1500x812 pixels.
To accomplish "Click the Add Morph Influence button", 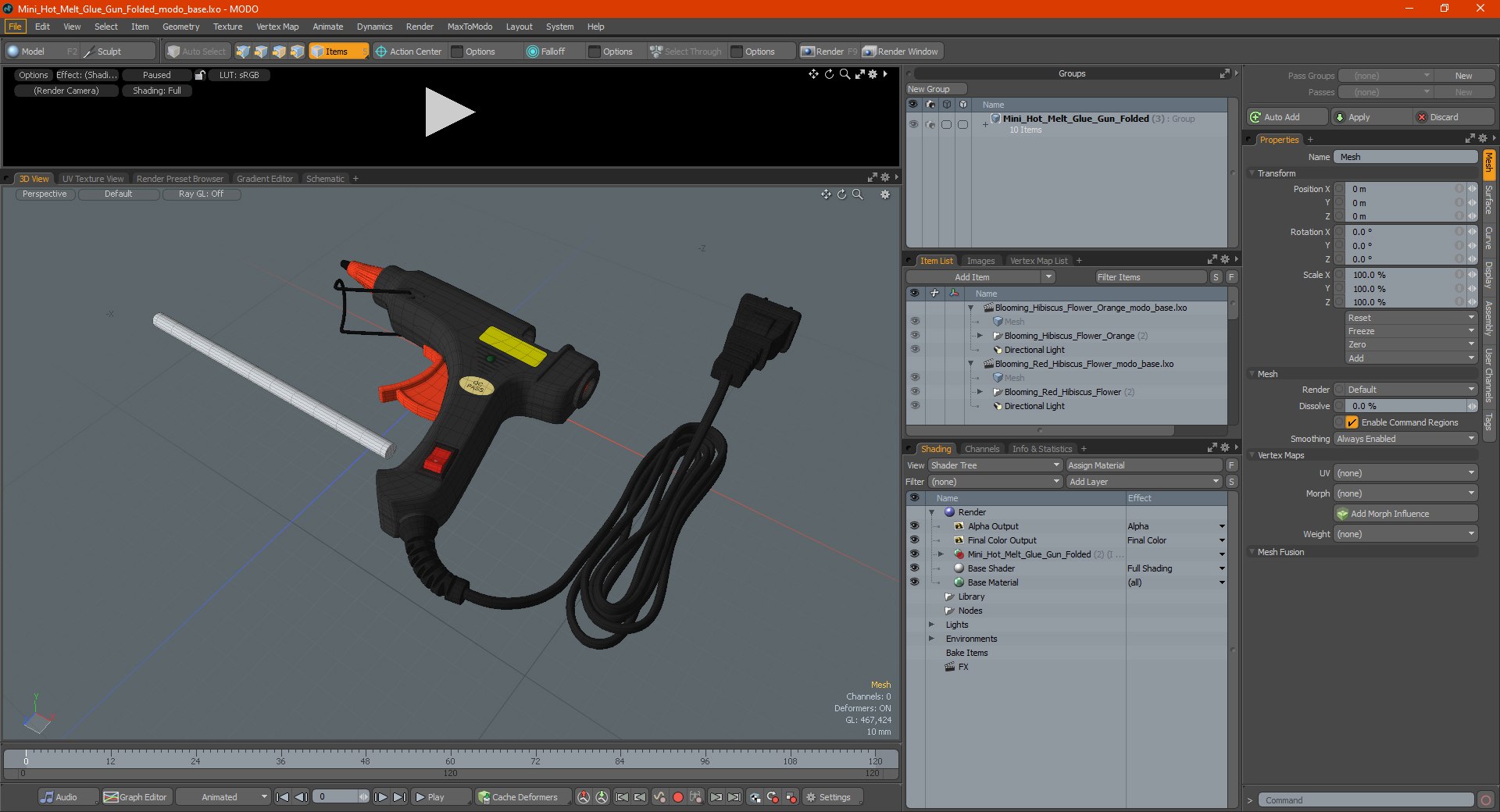I will pos(1405,514).
